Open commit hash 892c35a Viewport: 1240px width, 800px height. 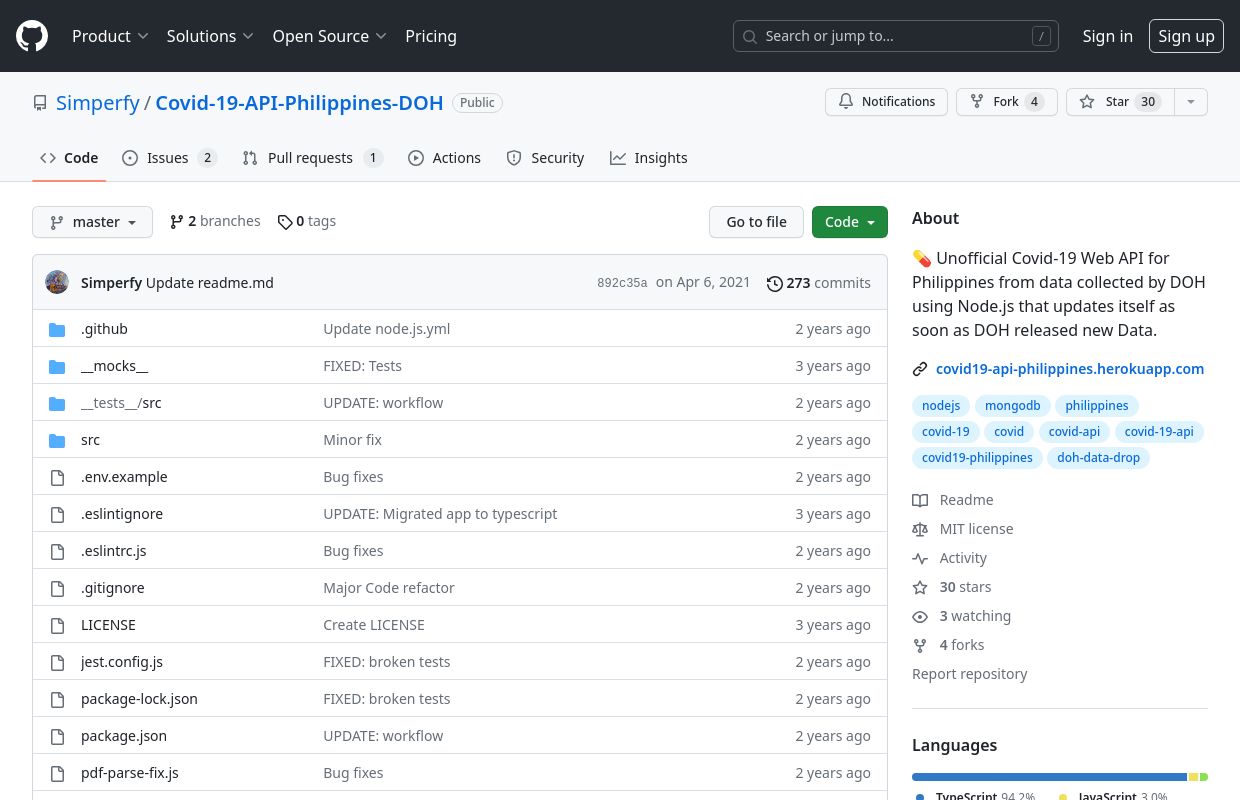622,283
